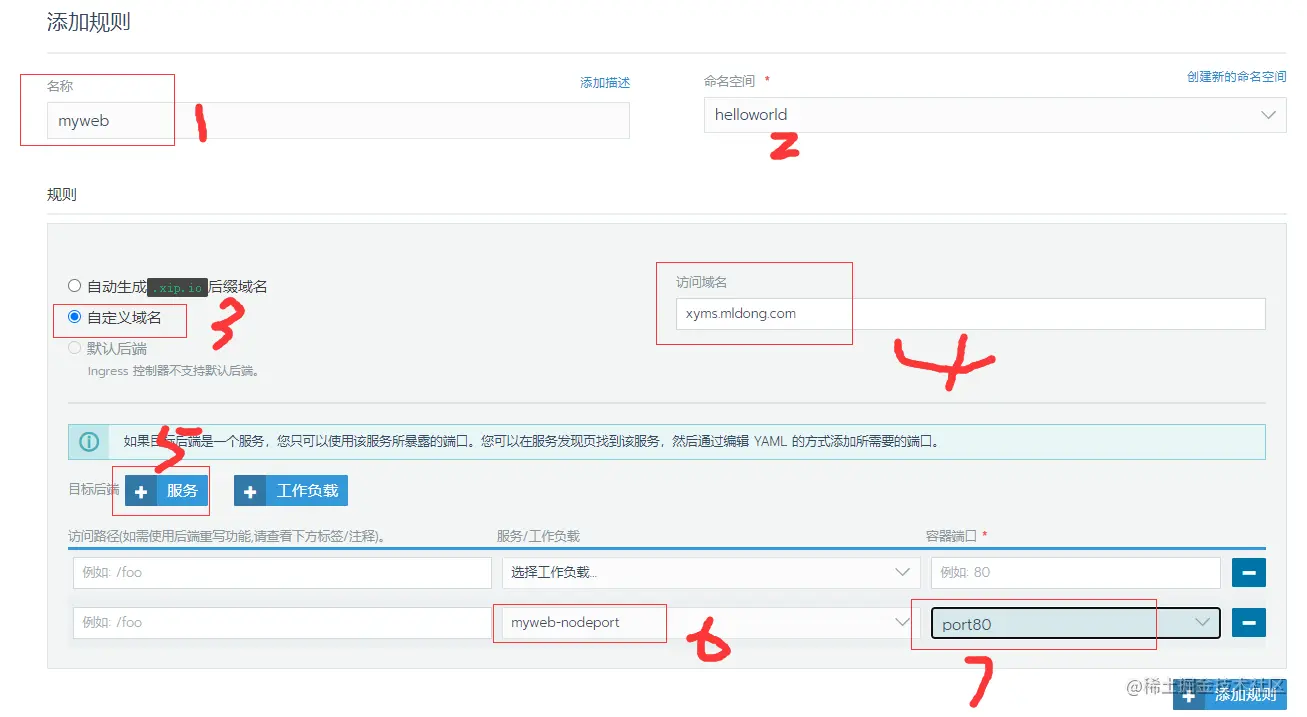Click the 容器端口 column header
1307x717 pixels.
click(953, 536)
